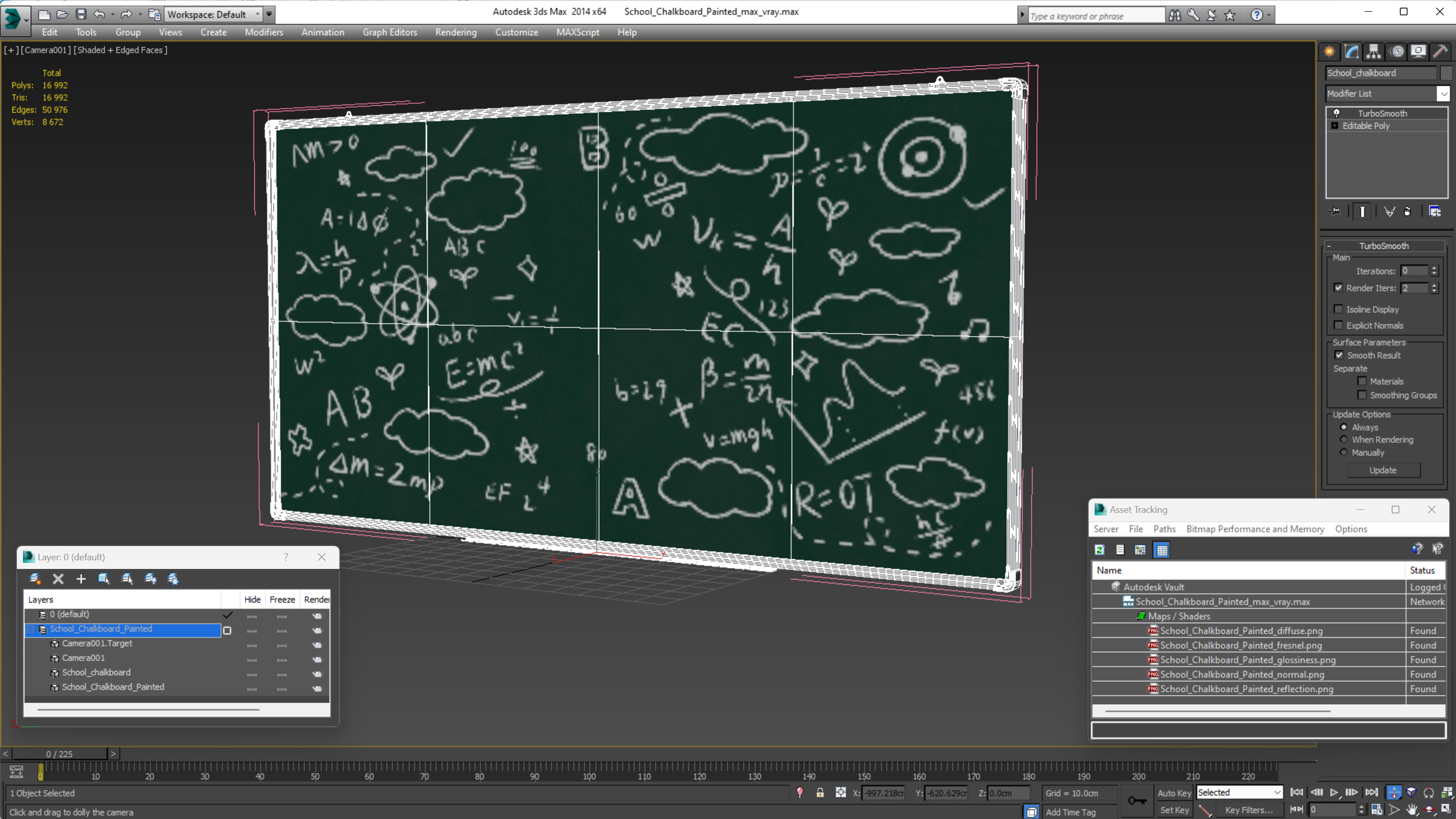Click the Iterations spinner arrows
This screenshot has width=1456, height=819.
click(x=1434, y=271)
